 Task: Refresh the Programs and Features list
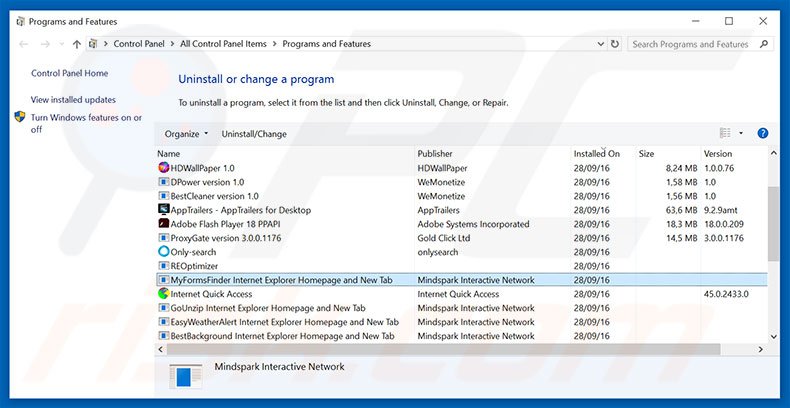pos(615,44)
